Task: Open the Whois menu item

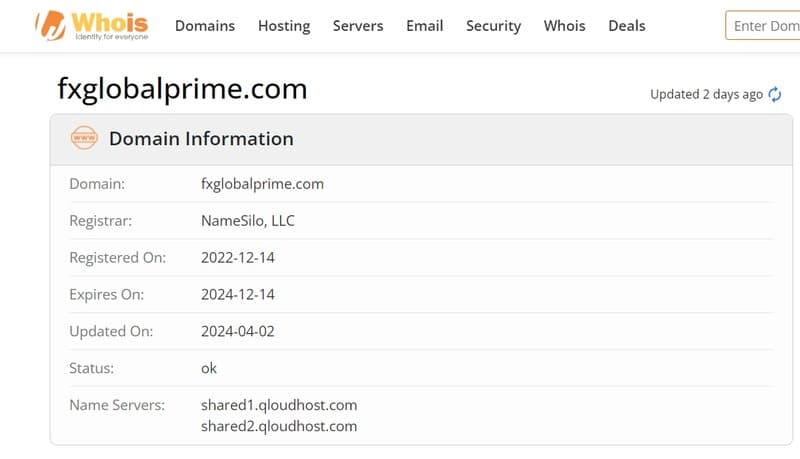Action: [564, 26]
